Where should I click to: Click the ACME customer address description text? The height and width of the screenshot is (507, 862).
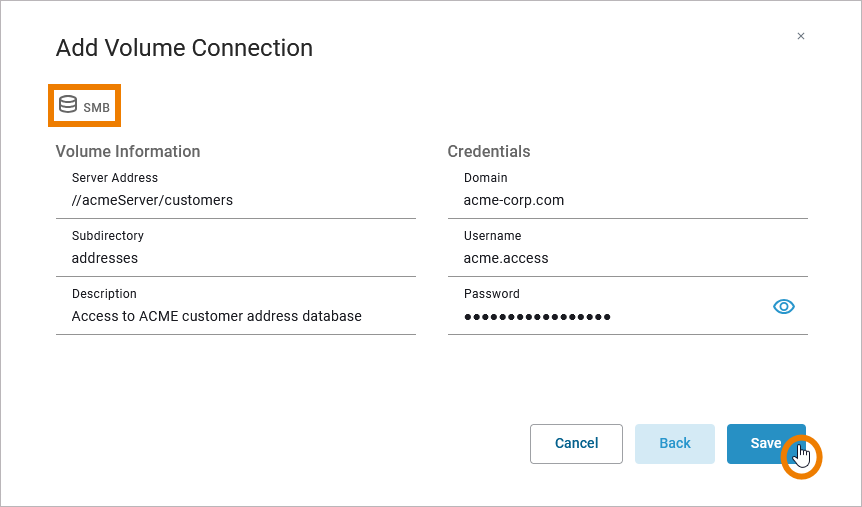[216, 316]
